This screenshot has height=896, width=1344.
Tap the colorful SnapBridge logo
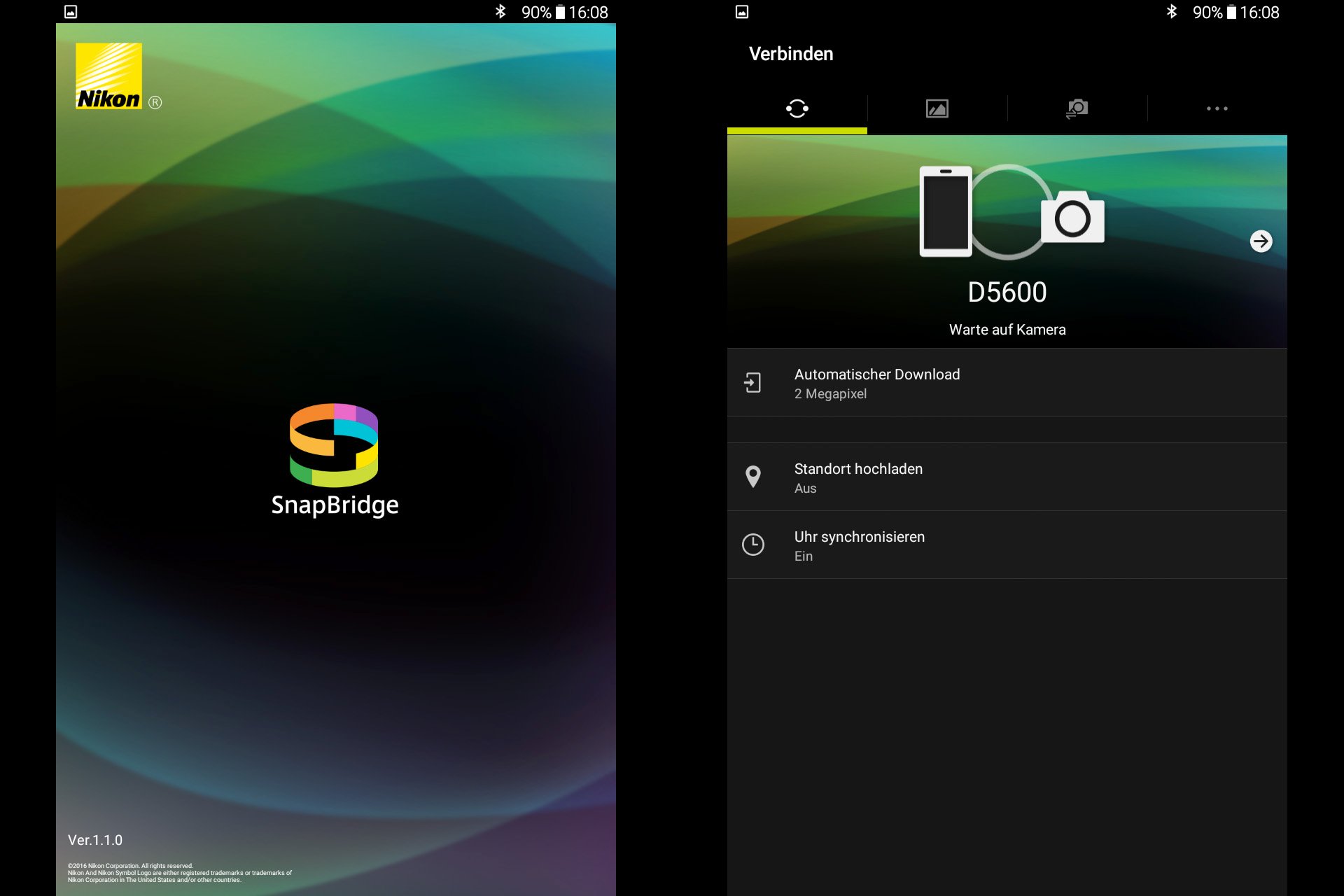tap(334, 445)
